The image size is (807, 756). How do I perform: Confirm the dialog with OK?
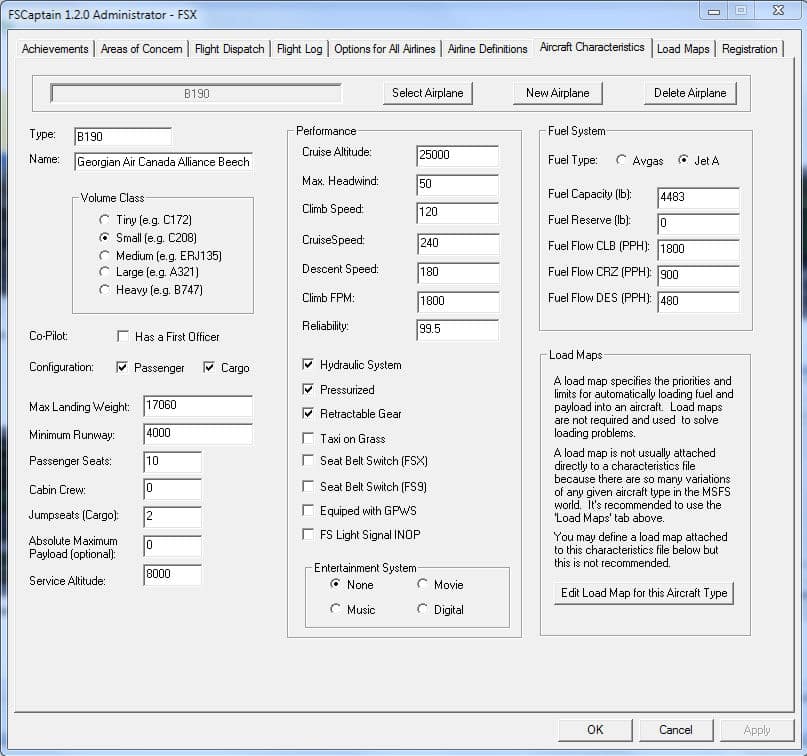(x=595, y=730)
